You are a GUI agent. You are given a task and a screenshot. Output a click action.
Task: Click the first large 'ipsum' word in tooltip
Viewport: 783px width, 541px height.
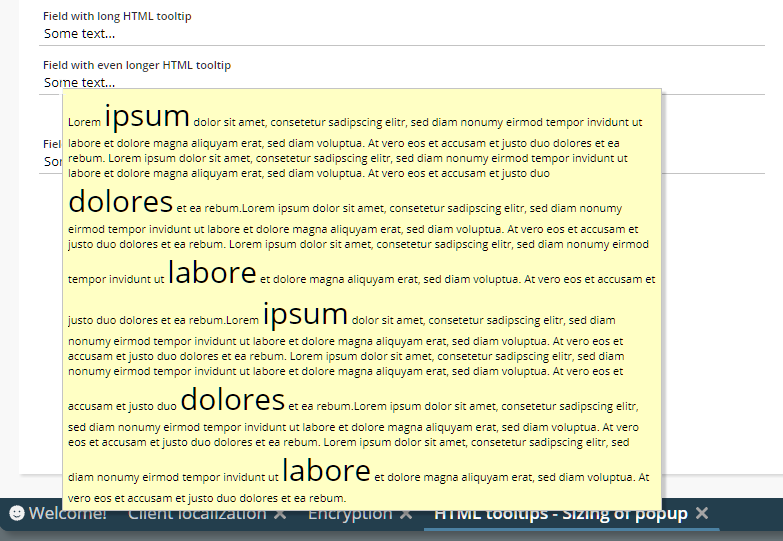point(147,116)
